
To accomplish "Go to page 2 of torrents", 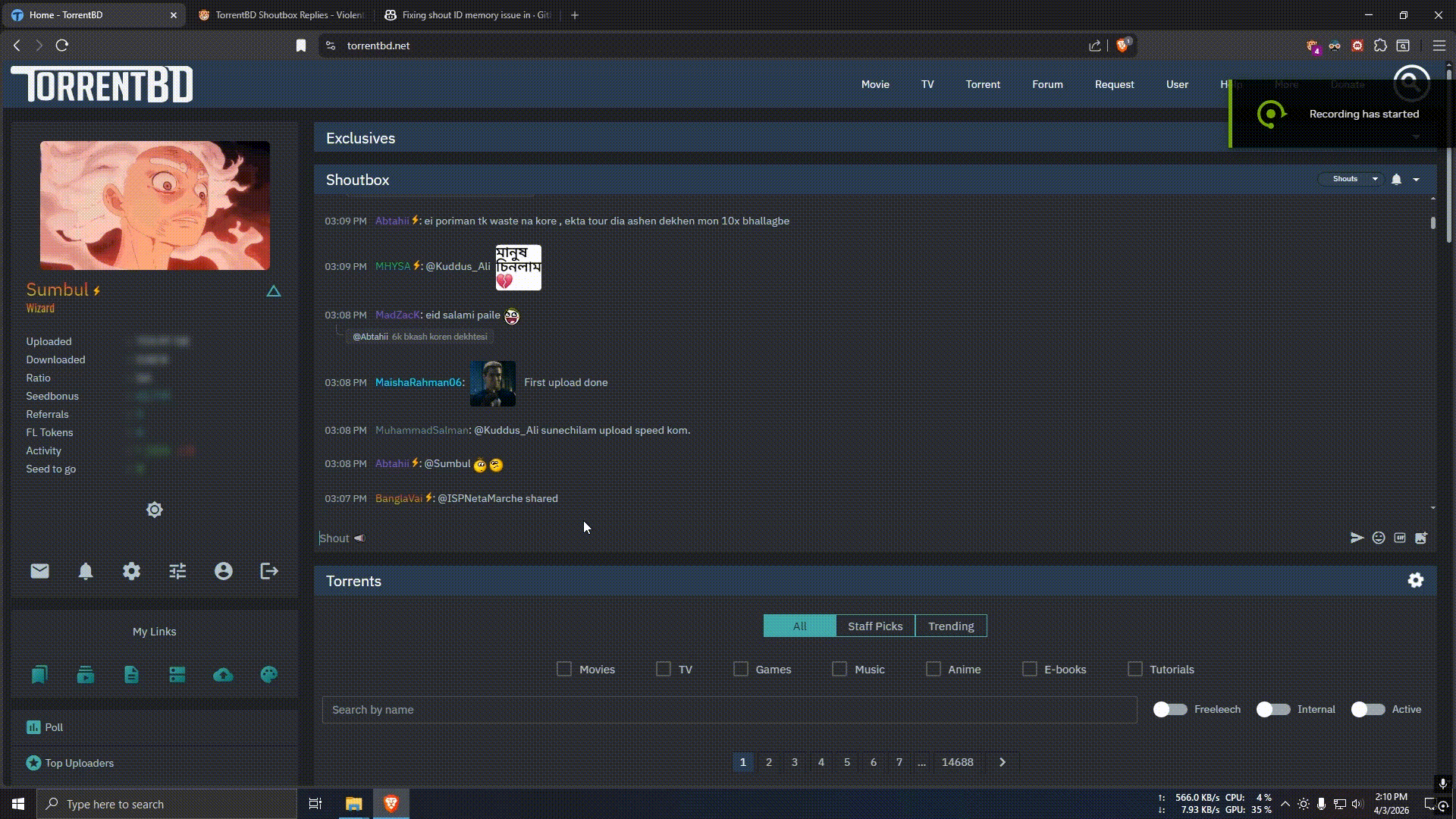I will point(769,762).
